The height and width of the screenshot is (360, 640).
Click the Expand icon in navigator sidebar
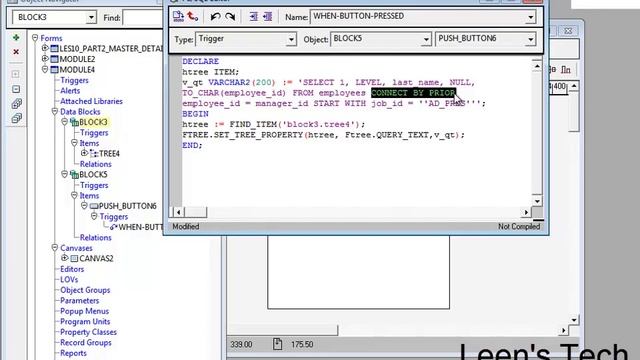click(16, 74)
